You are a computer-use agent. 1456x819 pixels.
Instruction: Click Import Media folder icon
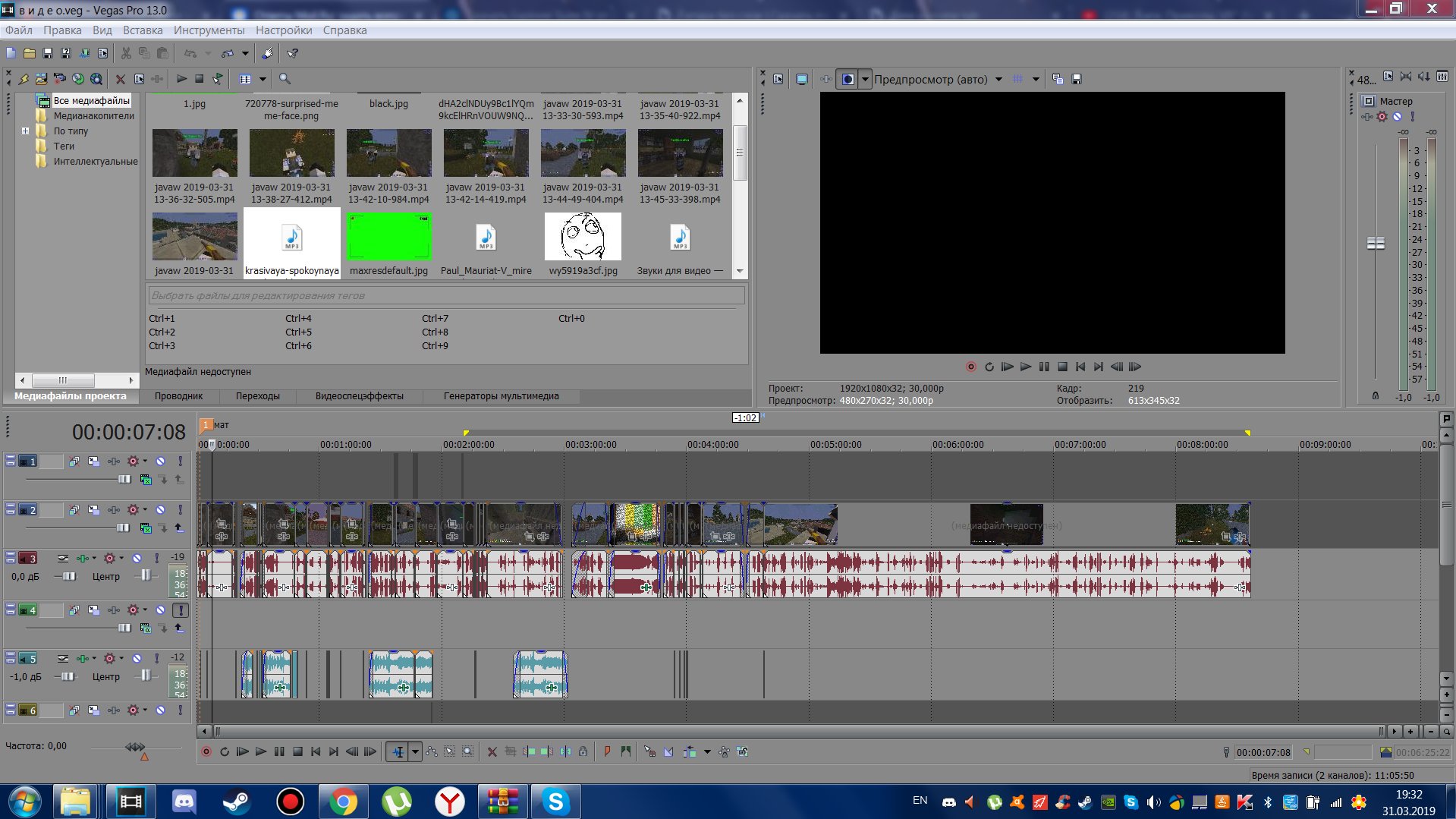point(41,79)
